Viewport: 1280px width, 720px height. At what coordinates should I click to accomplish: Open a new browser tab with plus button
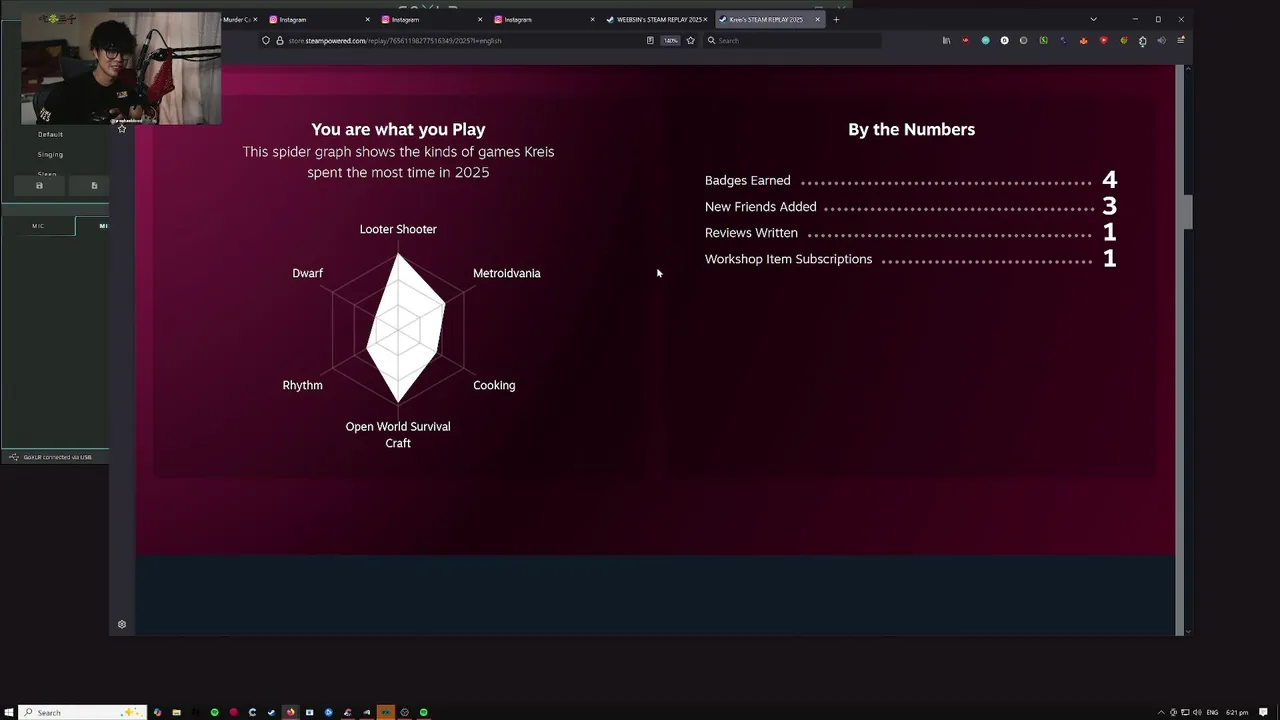click(x=836, y=19)
